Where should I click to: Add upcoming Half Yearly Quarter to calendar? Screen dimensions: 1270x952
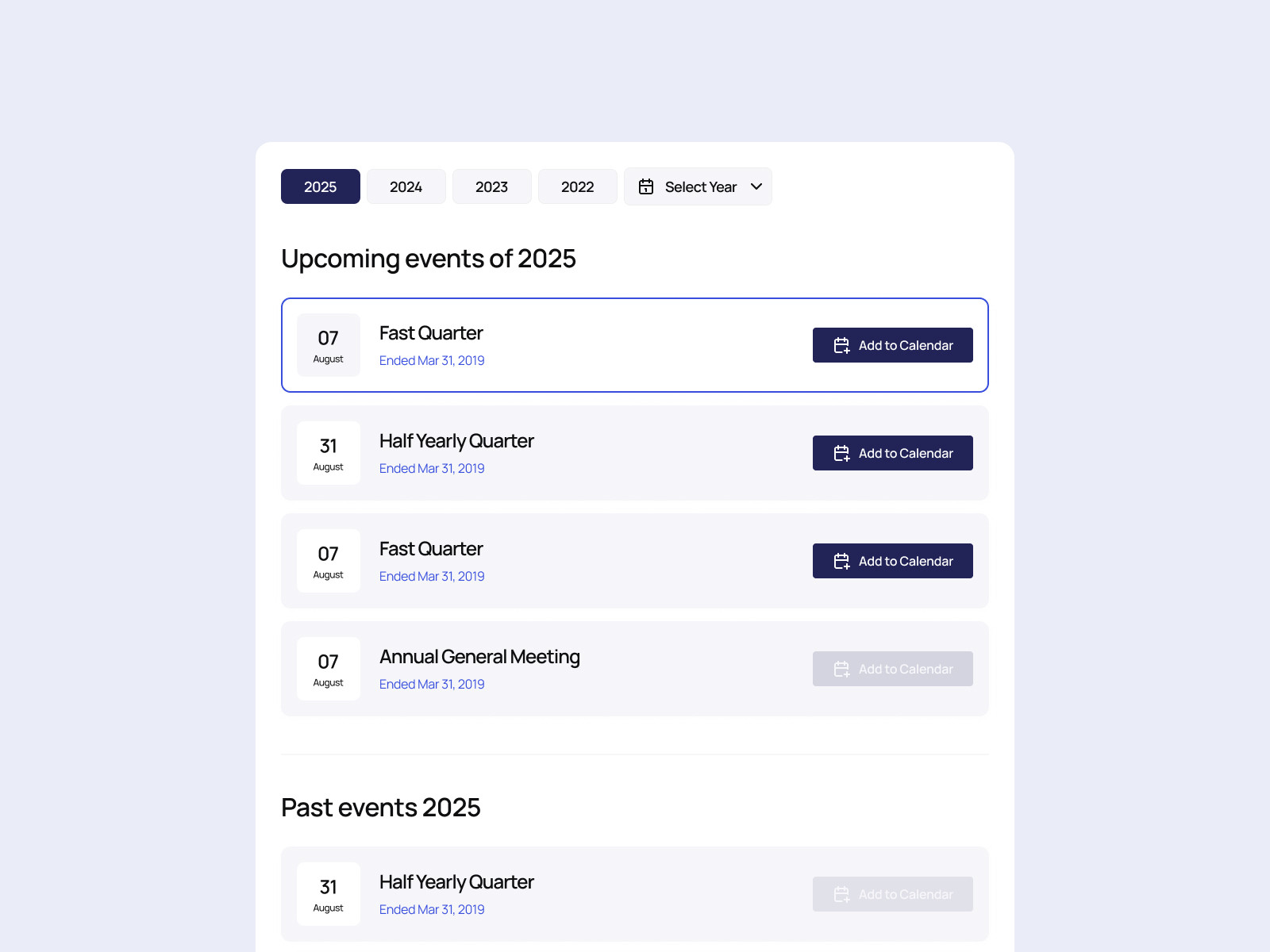pos(892,453)
